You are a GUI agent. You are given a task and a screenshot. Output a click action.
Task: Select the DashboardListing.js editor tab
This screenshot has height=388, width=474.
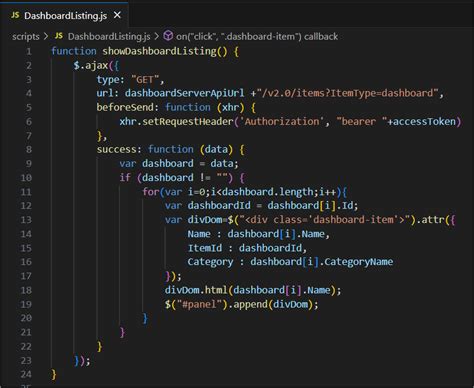coord(64,15)
